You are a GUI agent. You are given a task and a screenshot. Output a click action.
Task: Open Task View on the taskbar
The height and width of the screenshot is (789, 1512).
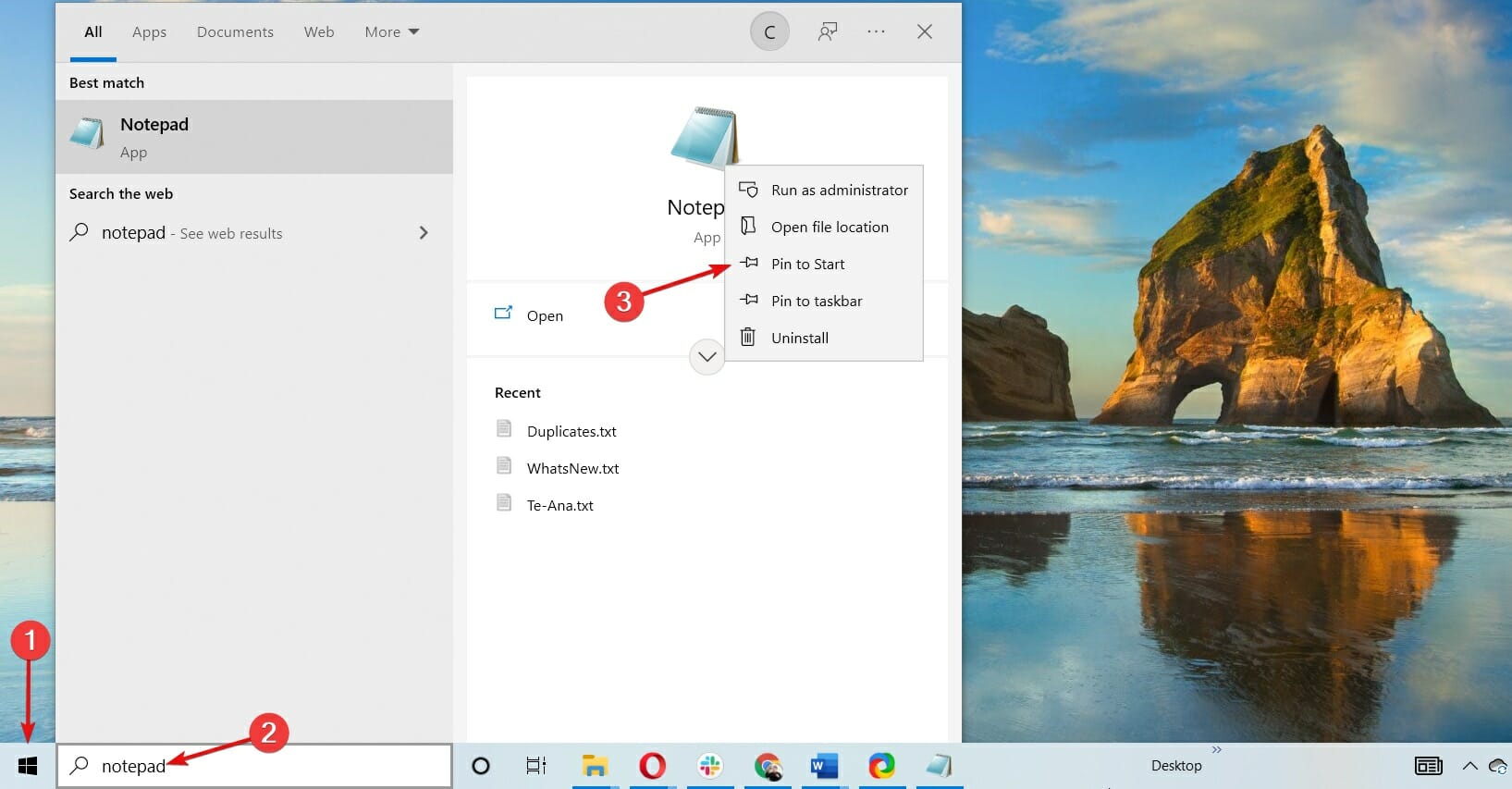coord(536,766)
